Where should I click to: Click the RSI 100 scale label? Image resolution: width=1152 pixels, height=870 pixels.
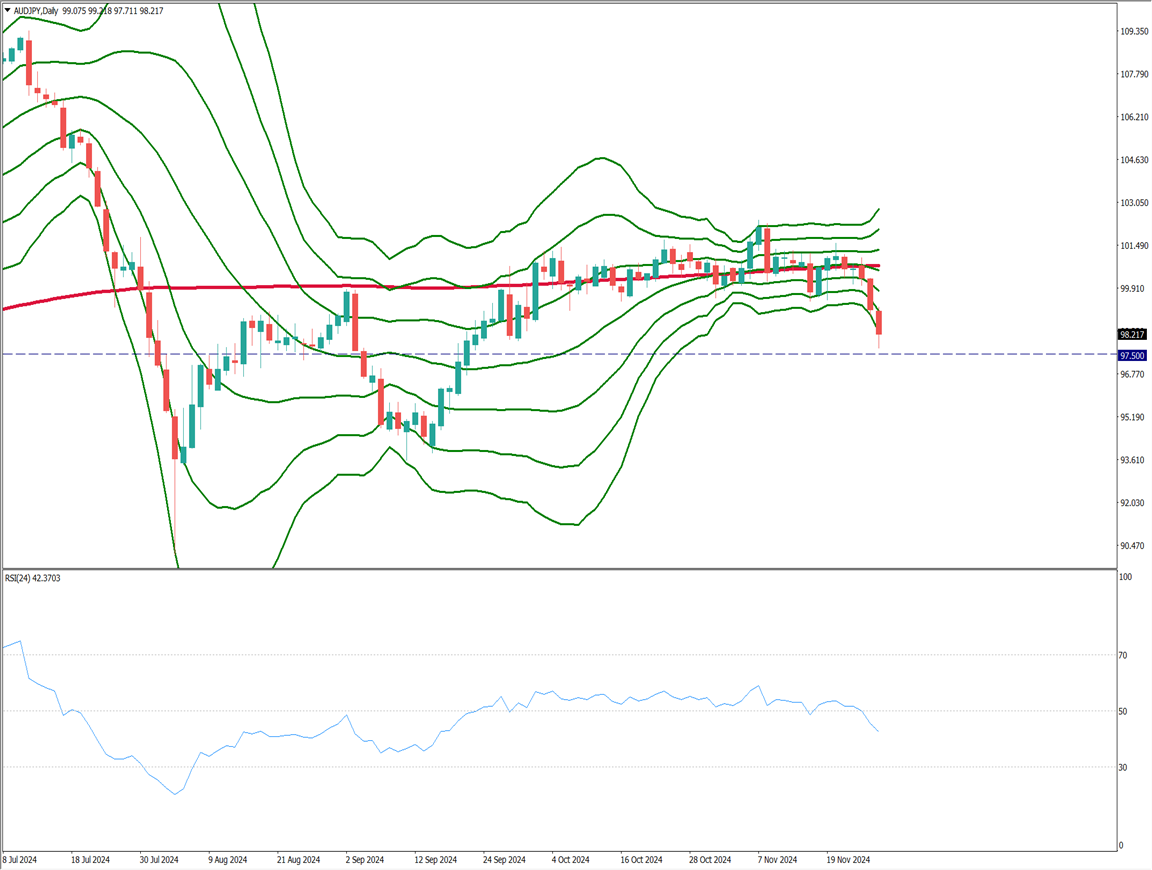click(1125, 578)
